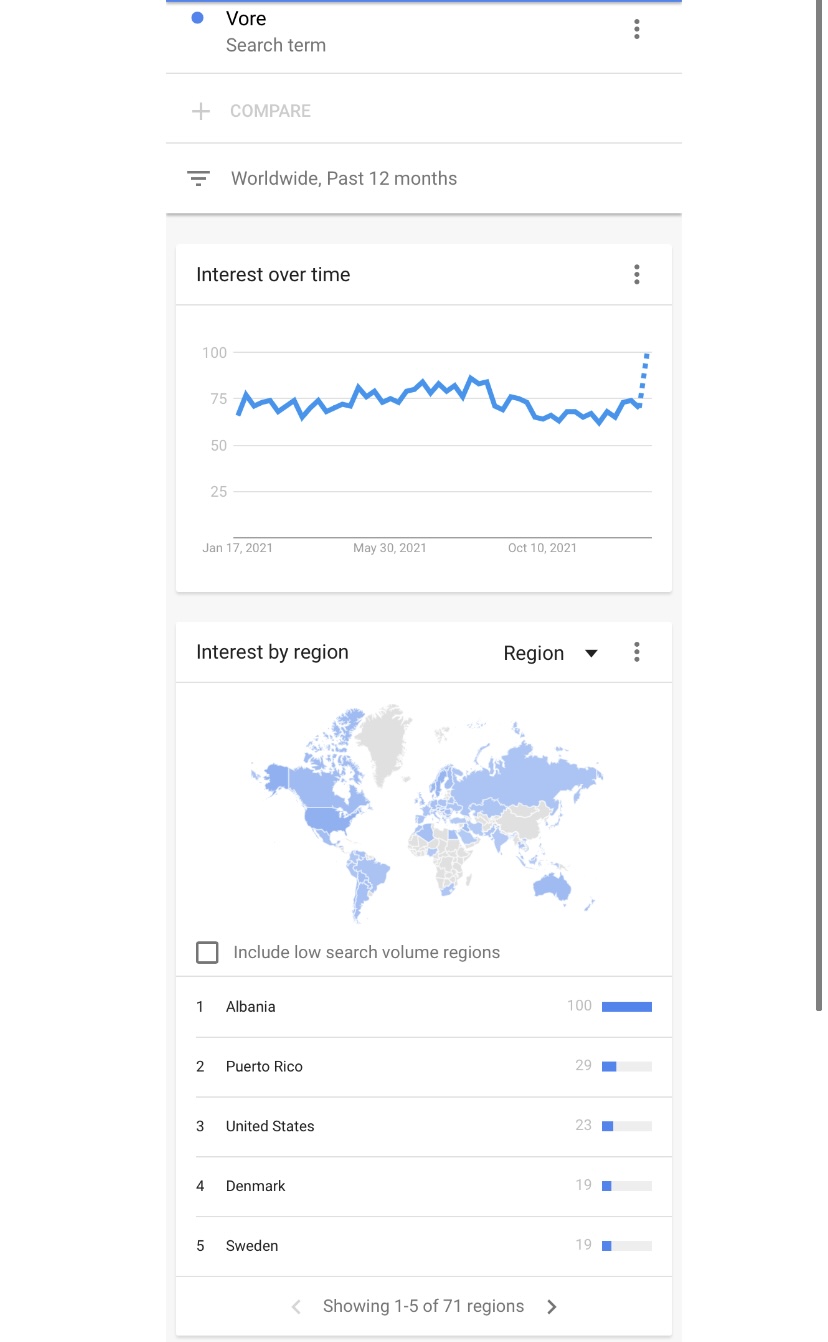Open Interest over time options menu
828x1342 pixels.
637,275
